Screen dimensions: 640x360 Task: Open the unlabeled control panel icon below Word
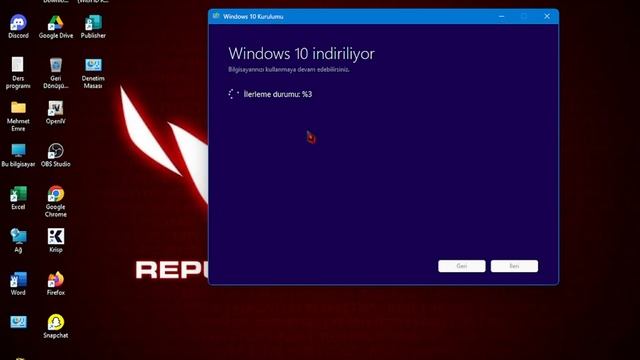[18, 322]
